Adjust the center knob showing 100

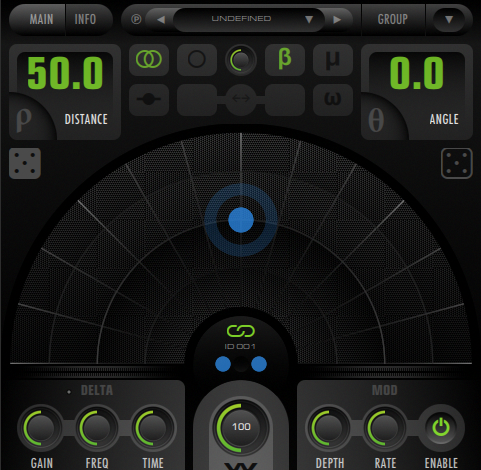[241, 427]
